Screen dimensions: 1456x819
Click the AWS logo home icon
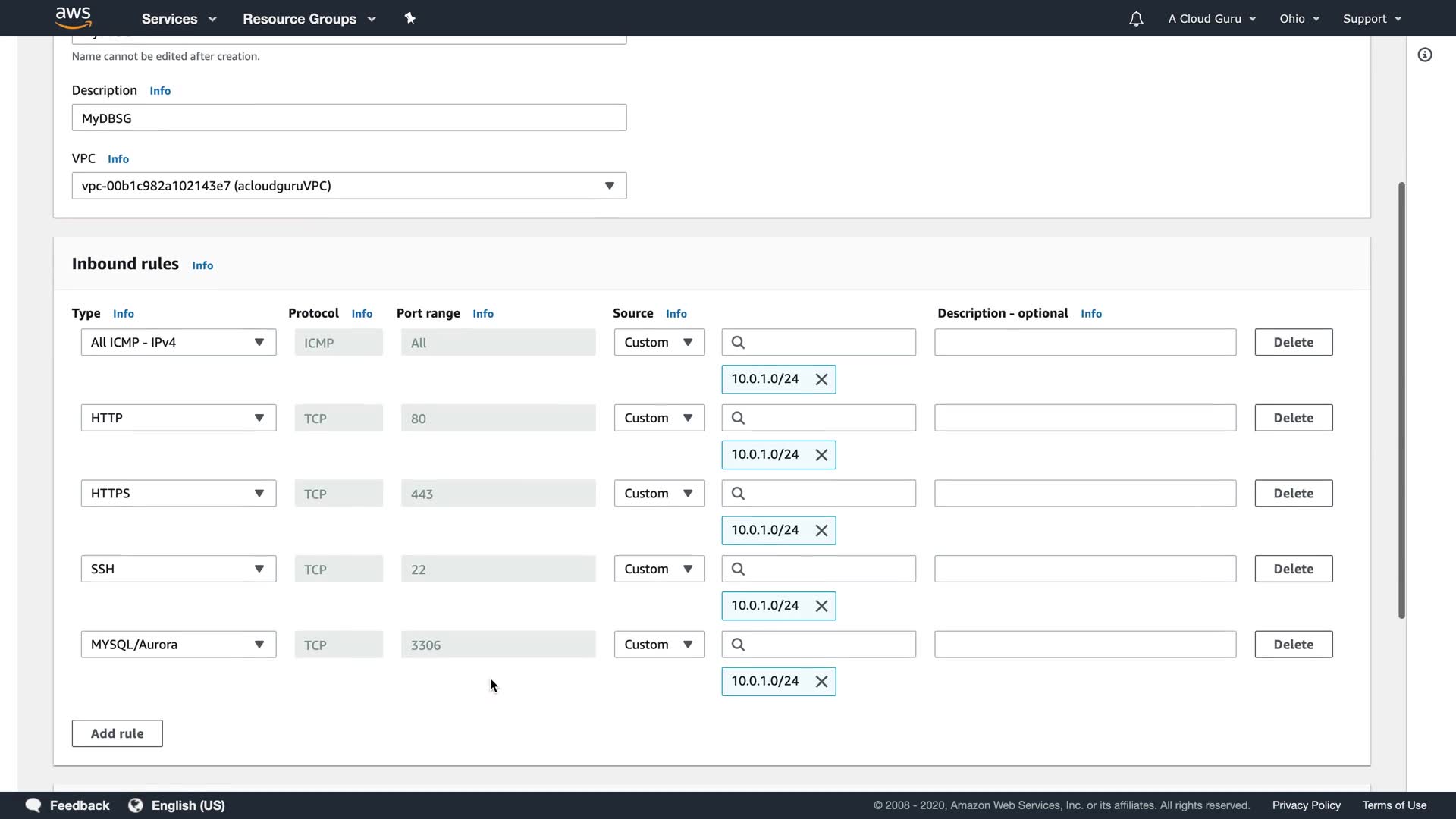[74, 17]
